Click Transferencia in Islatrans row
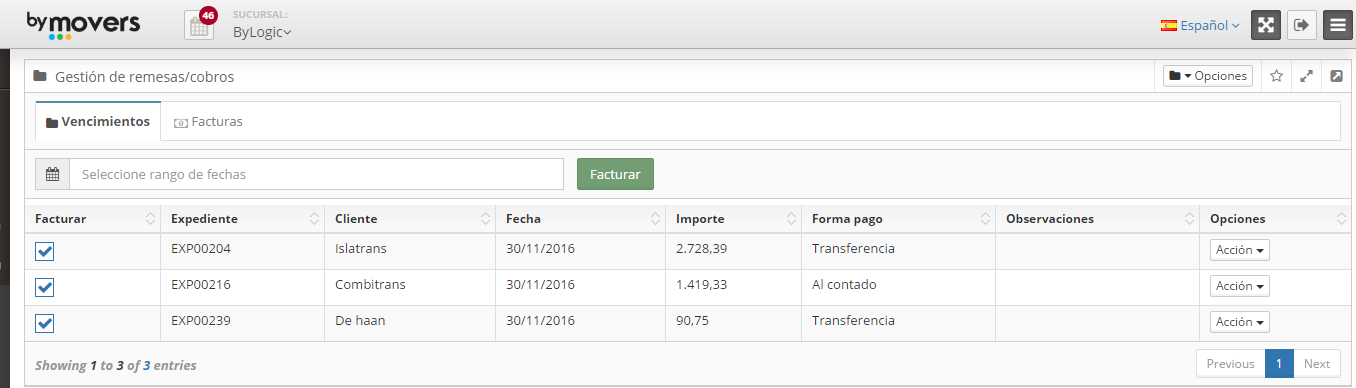Viewport: 1356px width, 388px height. coord(853,248)
